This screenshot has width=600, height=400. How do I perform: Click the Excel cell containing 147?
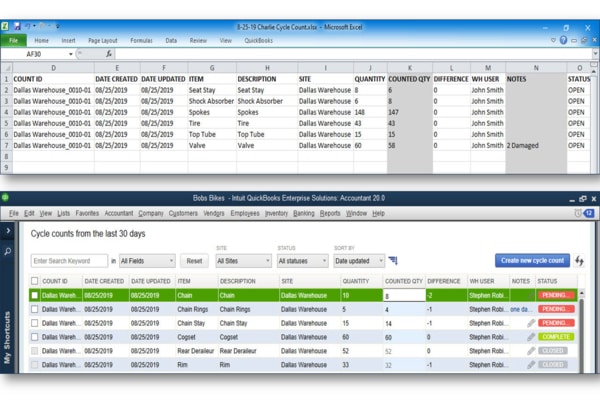(410, 112)
